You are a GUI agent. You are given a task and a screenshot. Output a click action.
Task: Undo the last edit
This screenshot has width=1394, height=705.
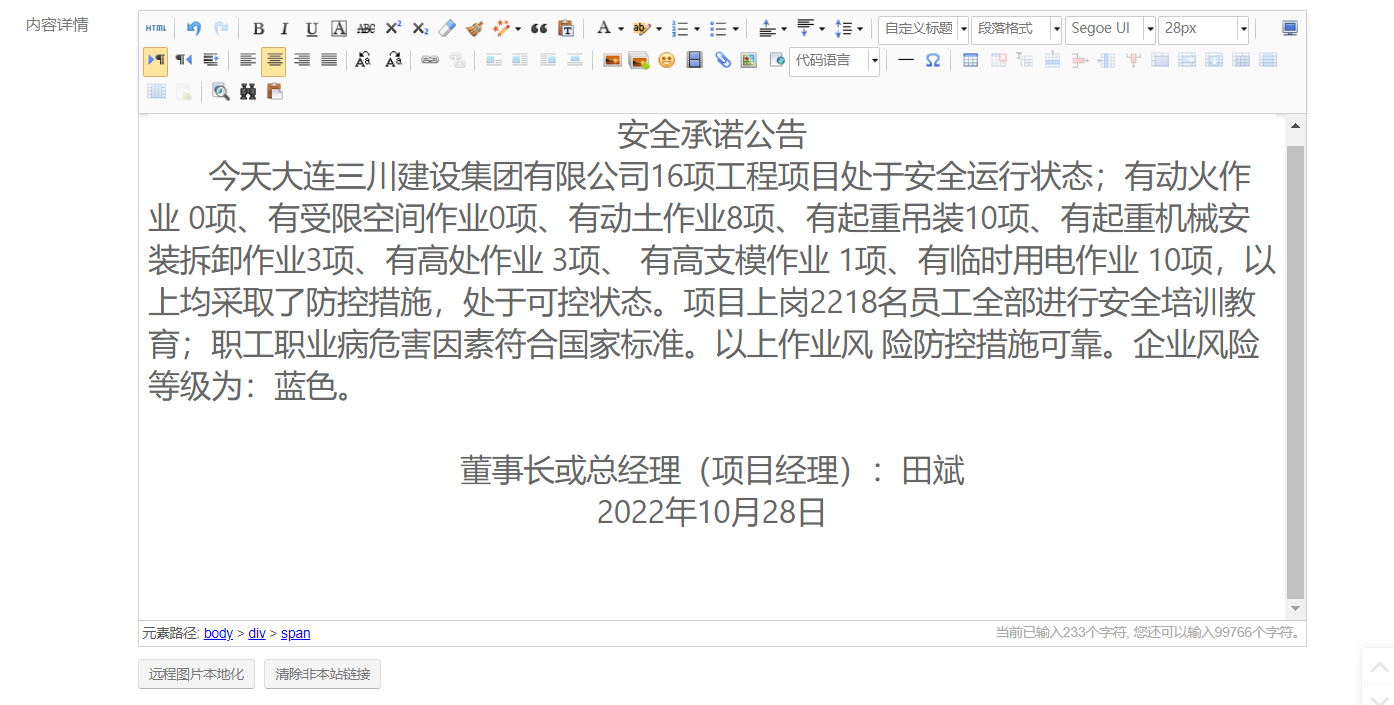click(x=194, y=29)
